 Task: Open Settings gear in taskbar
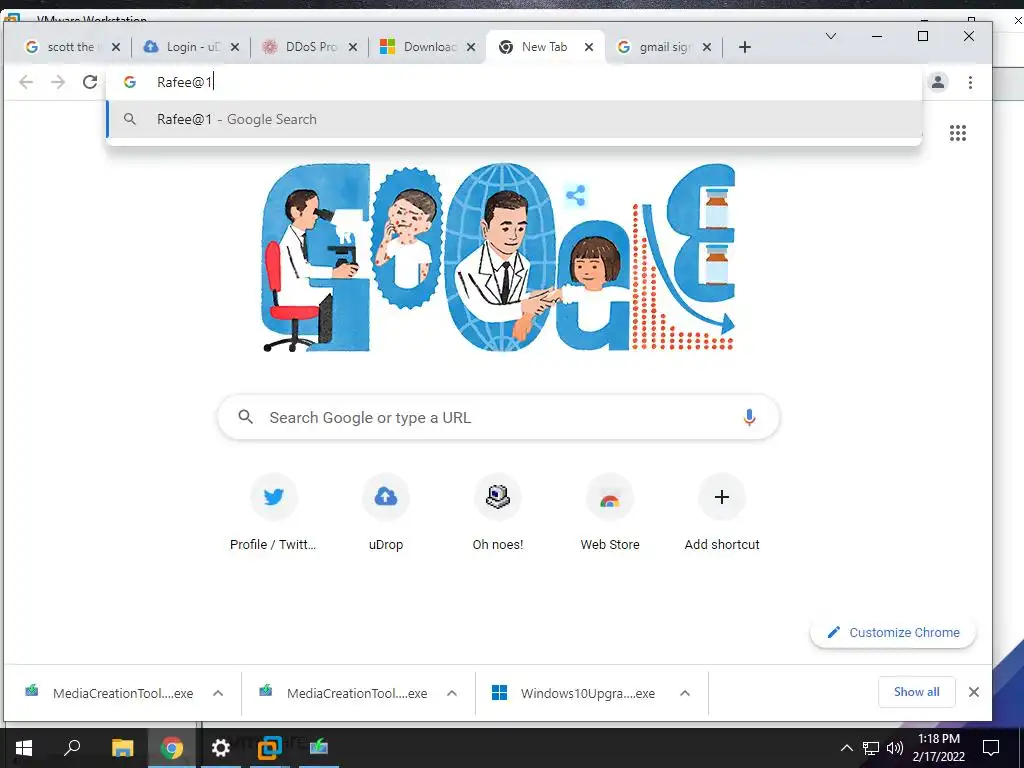click(x=221, y=748)
